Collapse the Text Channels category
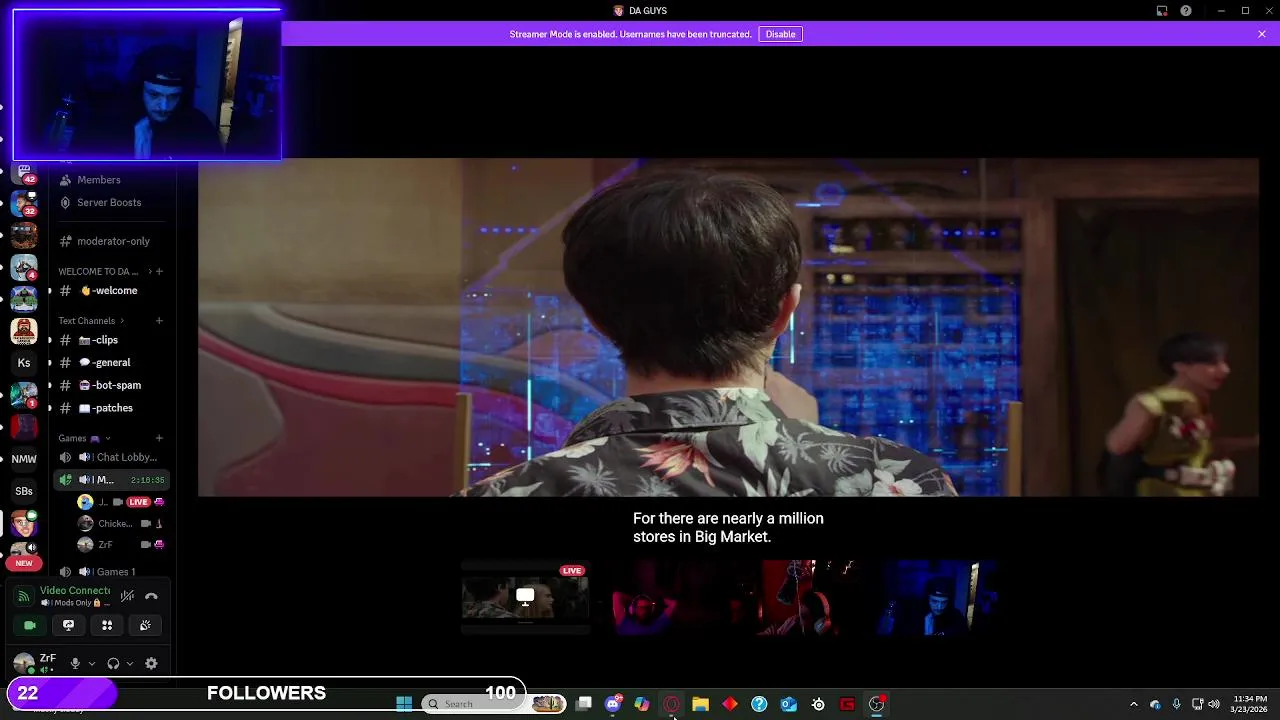Screen dimensions: 1280x720 (x=91, y=321)
